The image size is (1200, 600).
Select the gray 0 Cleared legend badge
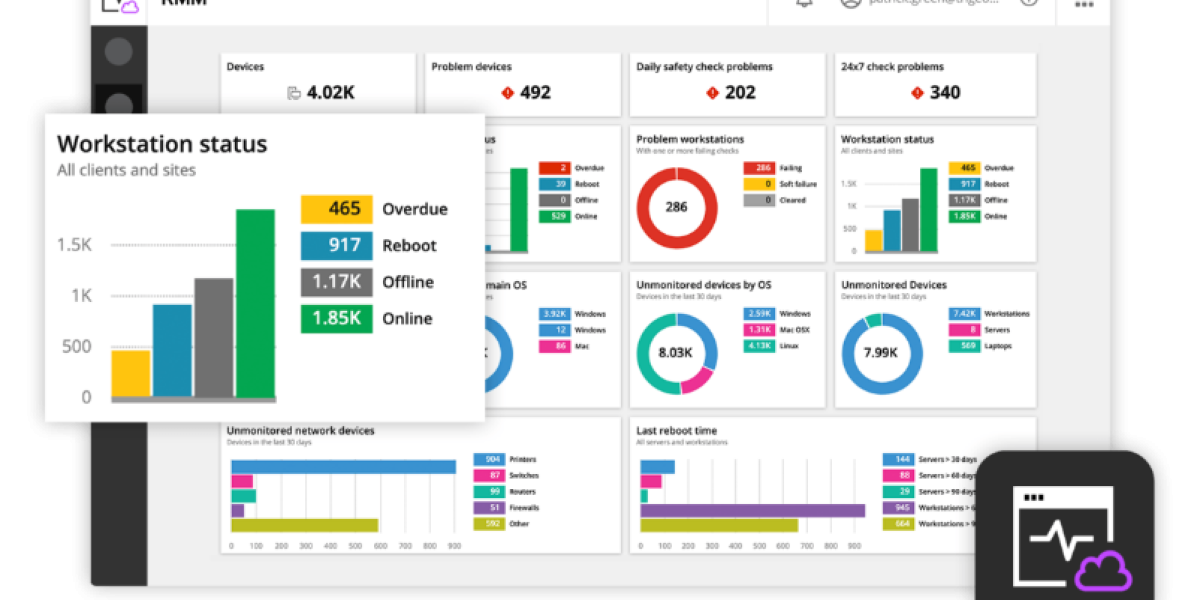(761, 200)
